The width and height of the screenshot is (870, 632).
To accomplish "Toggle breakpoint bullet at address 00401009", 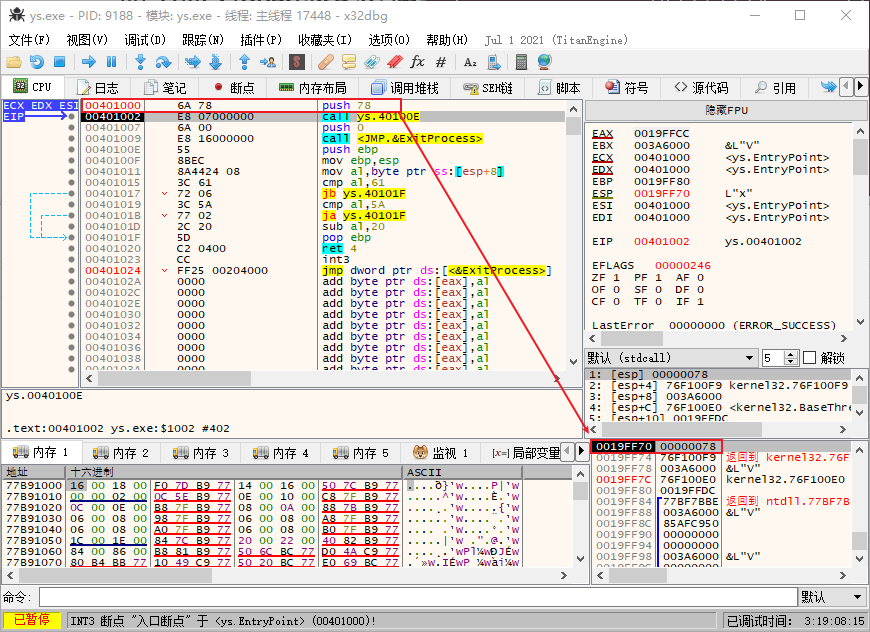I will tap(71, 139).
